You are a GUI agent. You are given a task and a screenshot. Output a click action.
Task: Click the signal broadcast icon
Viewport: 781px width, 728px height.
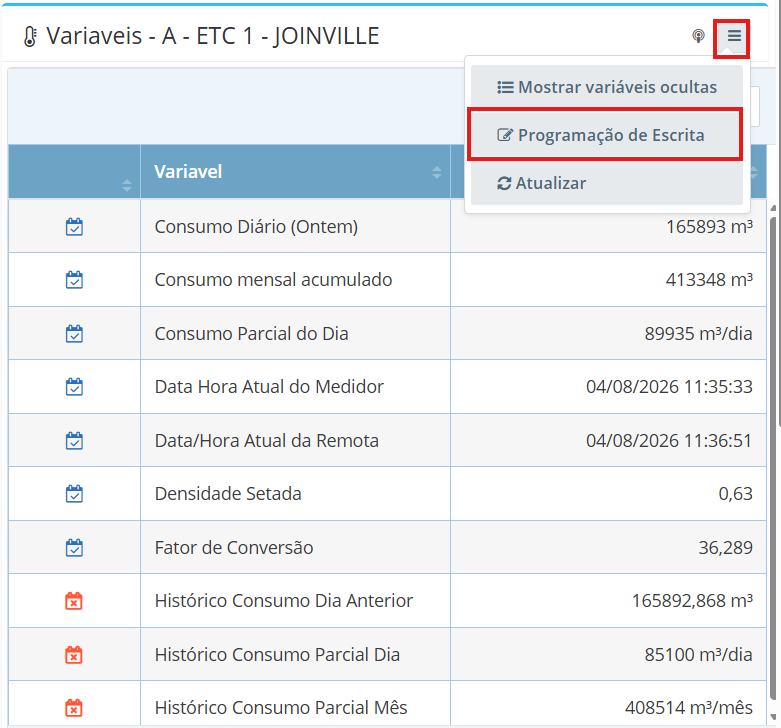[698, 36]
